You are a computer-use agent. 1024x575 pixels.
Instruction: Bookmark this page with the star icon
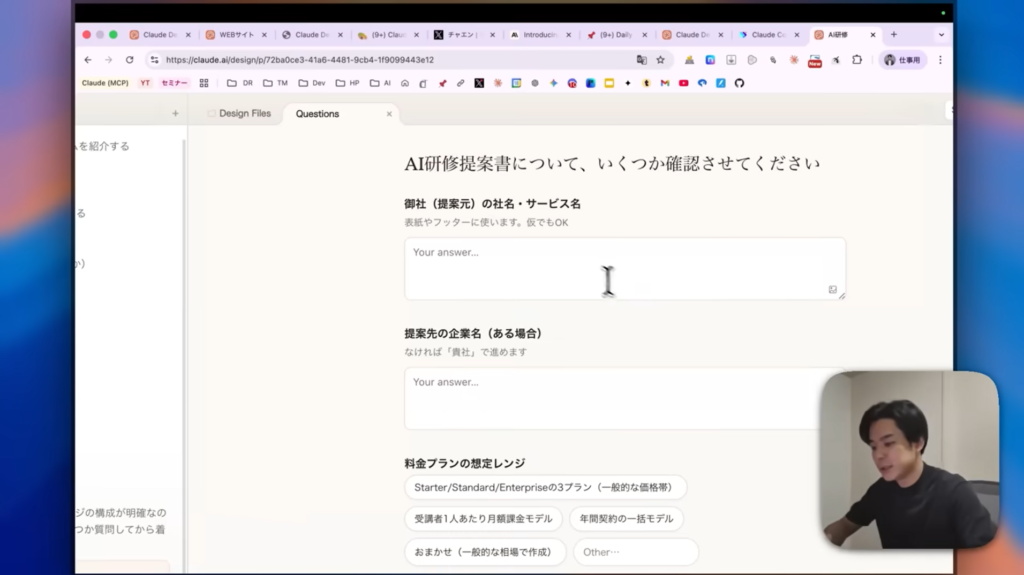click(660, 60)
